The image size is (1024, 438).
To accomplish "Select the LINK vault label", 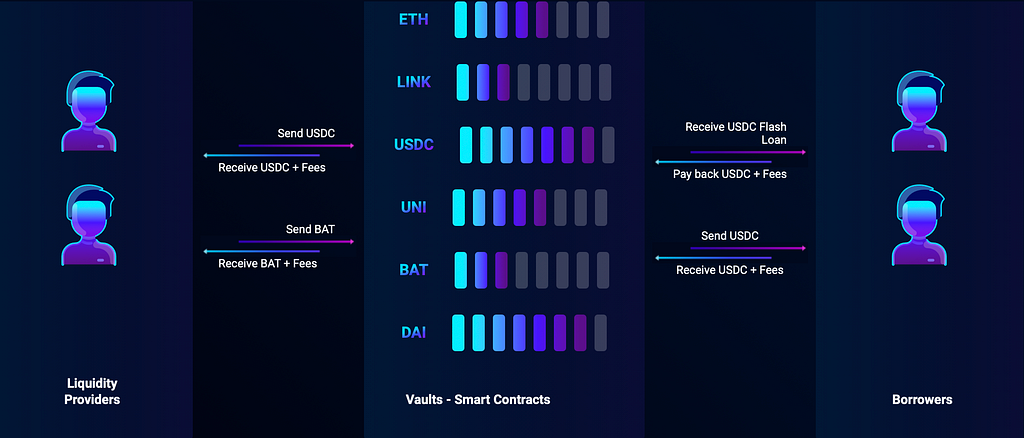I will coord(414,82).
